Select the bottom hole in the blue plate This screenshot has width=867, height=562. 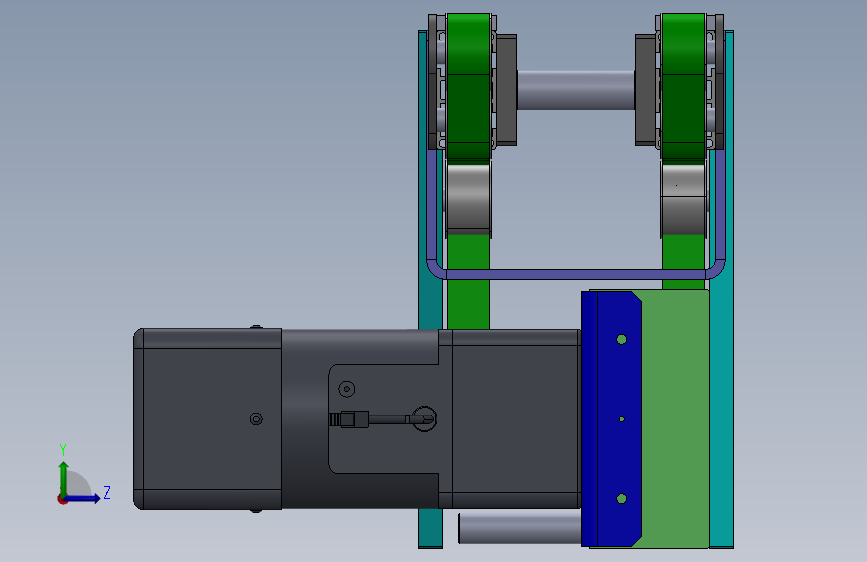tap(621, 498)
